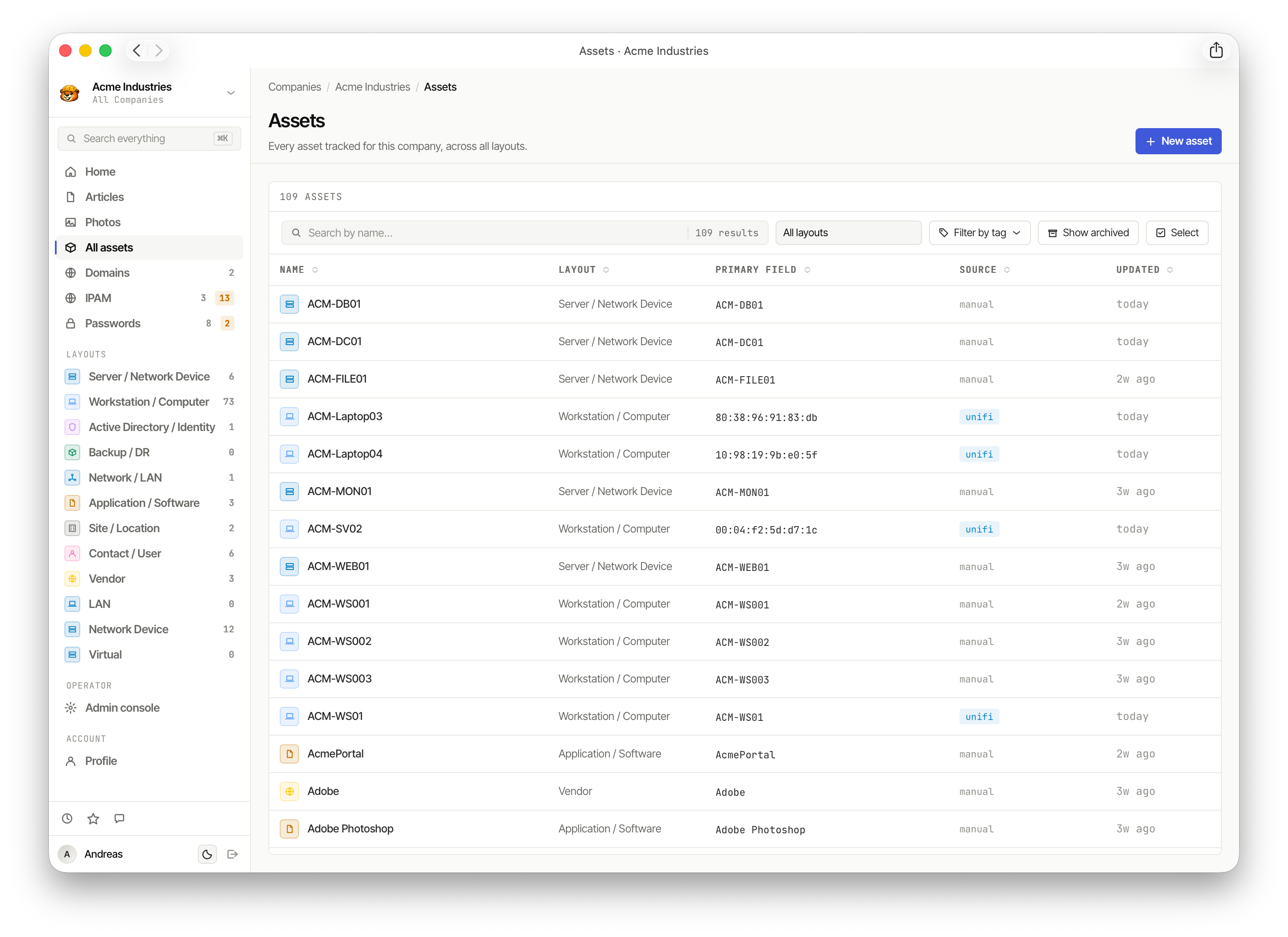This screenshot has height=937, width=1288.
Task: Click the unifi tag on ACM-WS01
Action: 979,716
